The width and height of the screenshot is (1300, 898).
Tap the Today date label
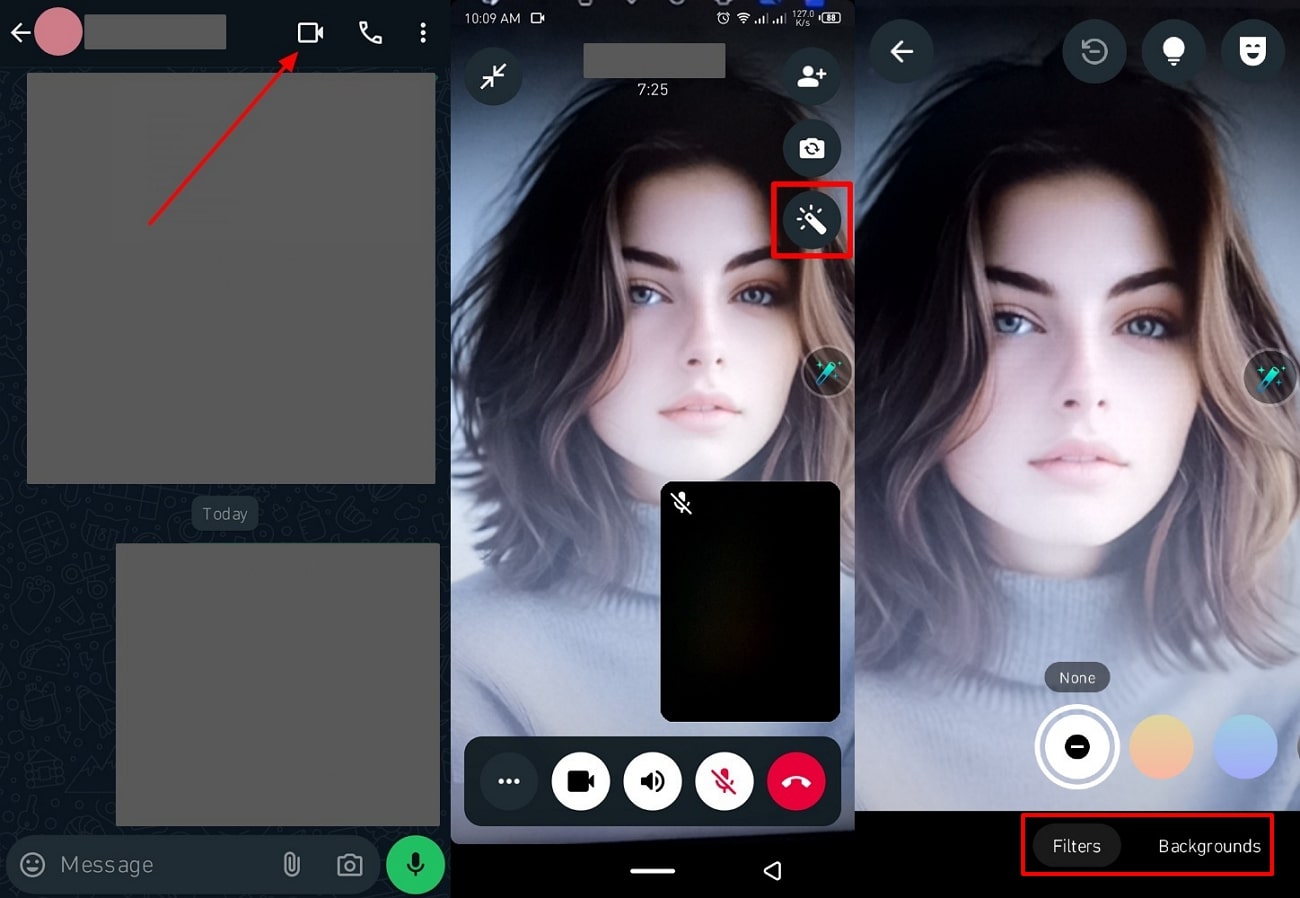point(225,513)
